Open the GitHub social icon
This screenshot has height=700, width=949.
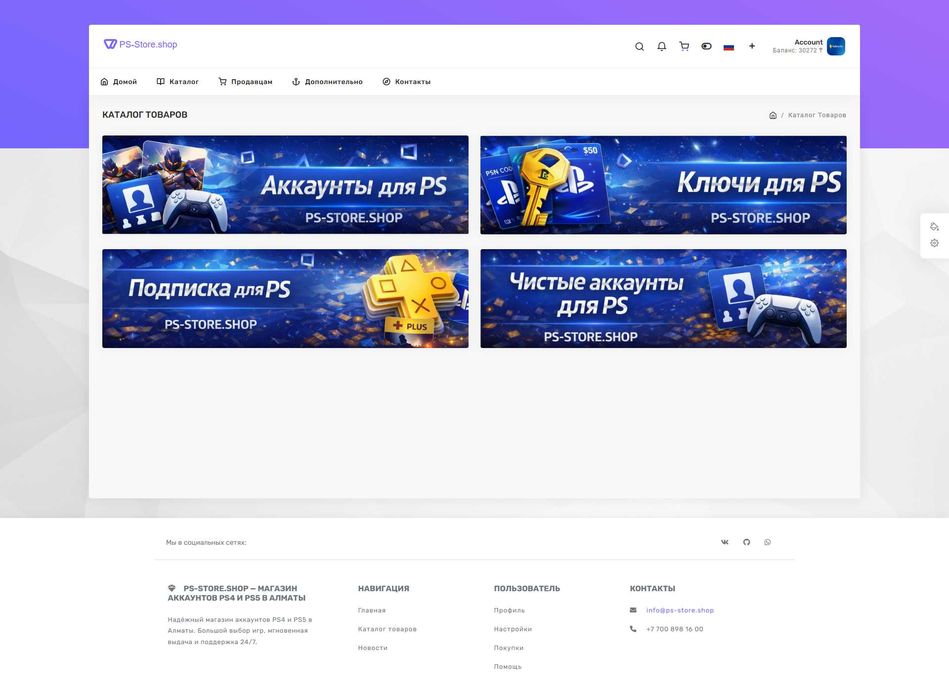pyautogui.click(x=746, y=542)
